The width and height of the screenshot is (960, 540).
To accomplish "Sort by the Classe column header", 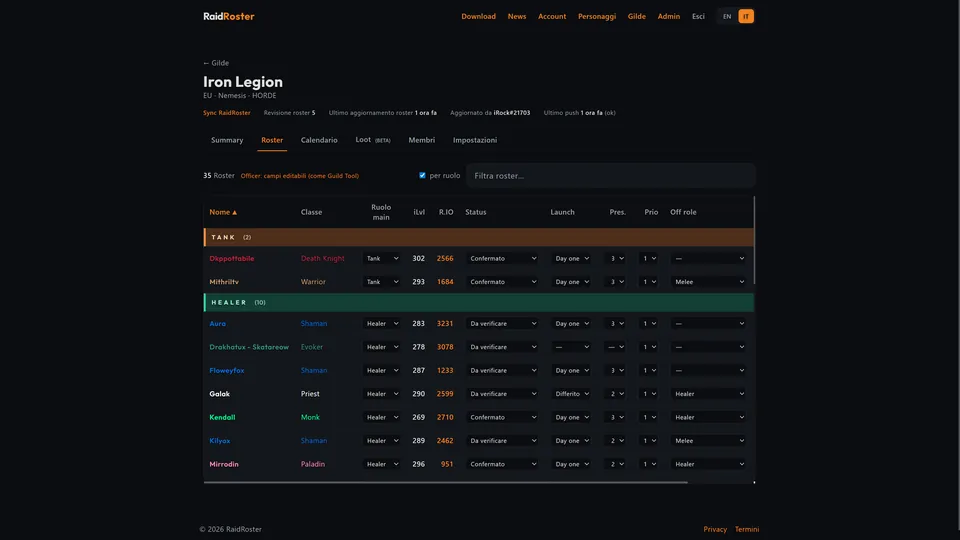I will click(311, 212).
